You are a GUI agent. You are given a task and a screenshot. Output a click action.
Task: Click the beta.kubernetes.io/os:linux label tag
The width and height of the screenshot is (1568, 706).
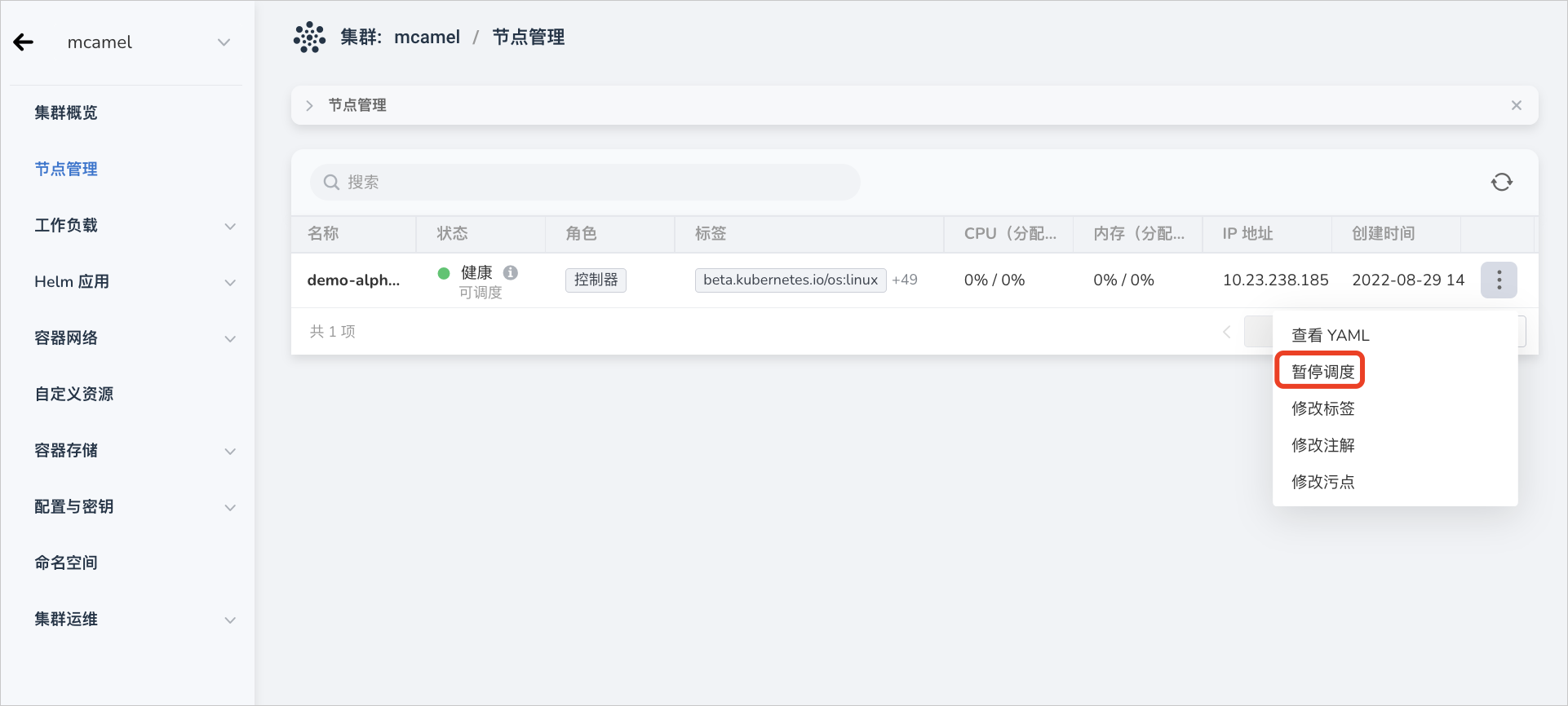tap(791, 280)
